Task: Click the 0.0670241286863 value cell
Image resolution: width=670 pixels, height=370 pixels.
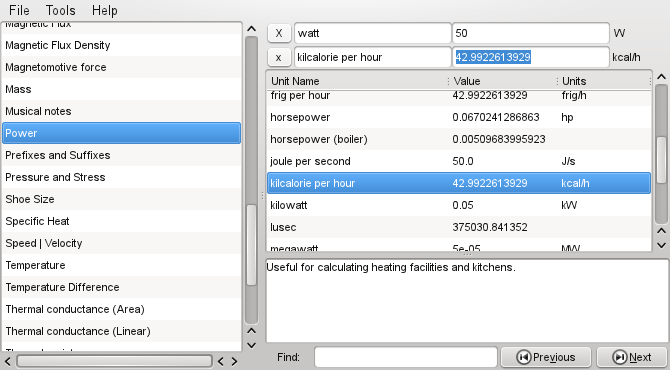Action: pyautogui.click(x=496, y=117)
